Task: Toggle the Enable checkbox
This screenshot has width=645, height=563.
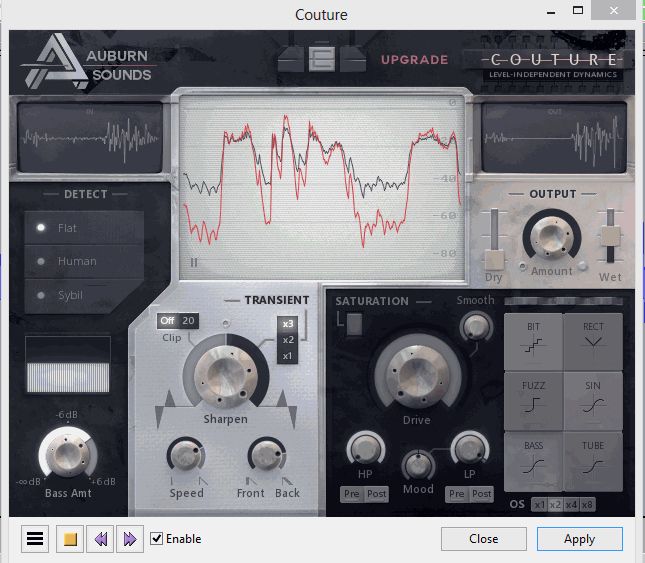Action: coord(156,538)
